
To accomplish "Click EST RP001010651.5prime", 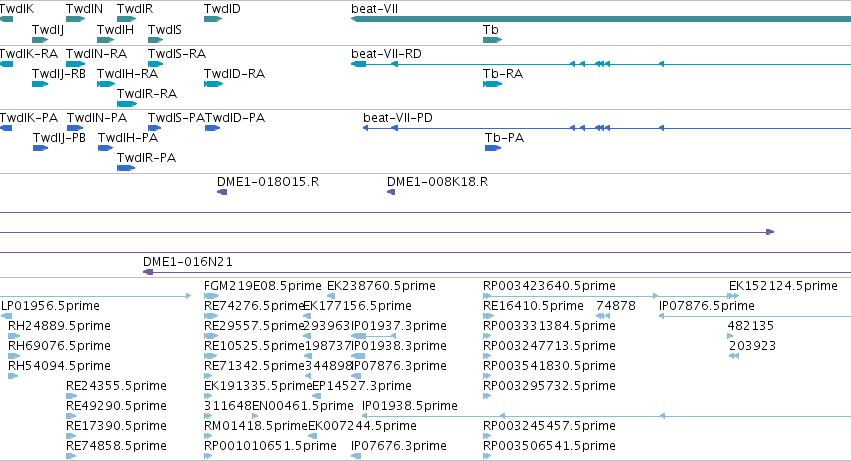I will click(x=270, y=446).
